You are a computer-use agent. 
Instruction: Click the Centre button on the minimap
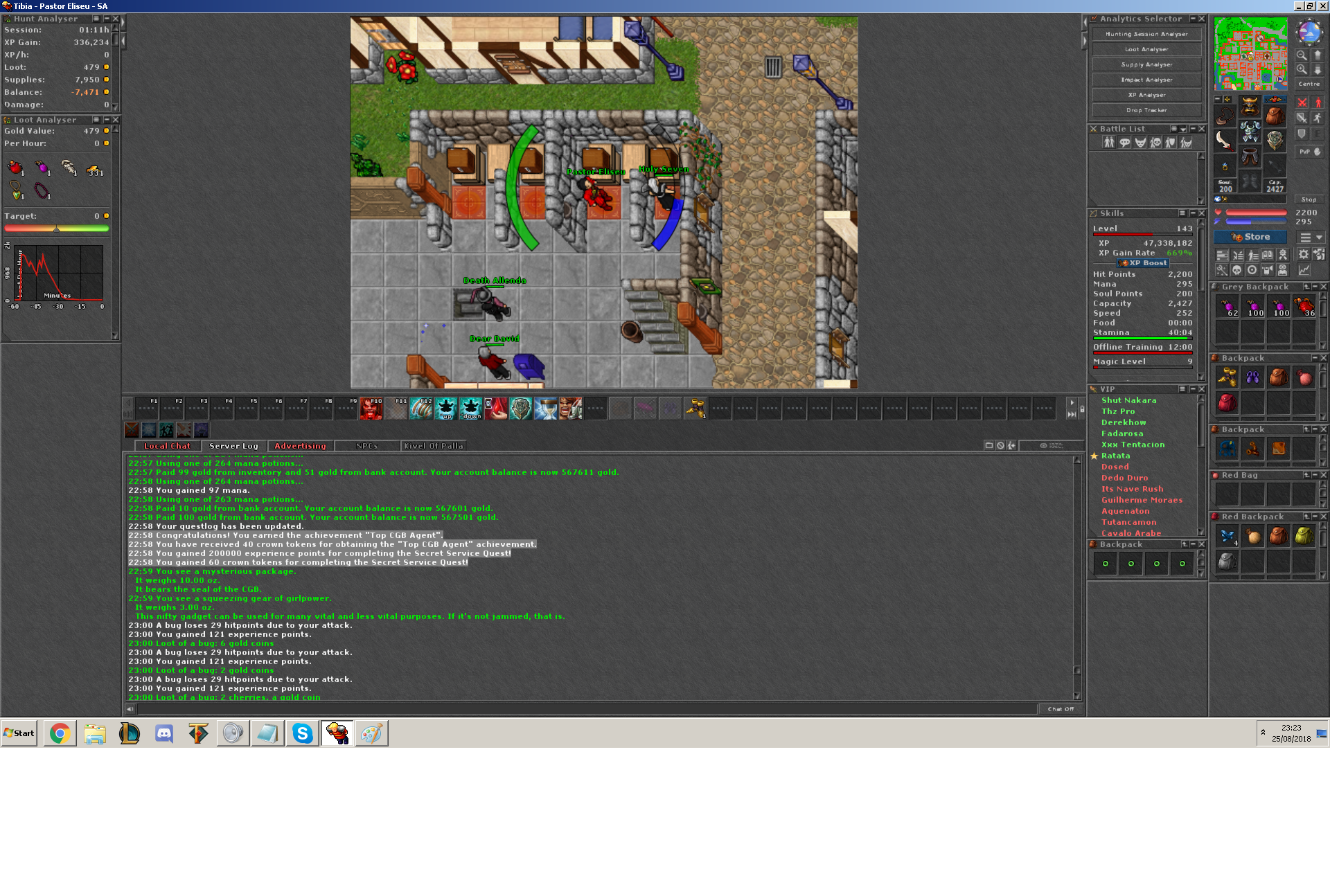coord(1309,84)
